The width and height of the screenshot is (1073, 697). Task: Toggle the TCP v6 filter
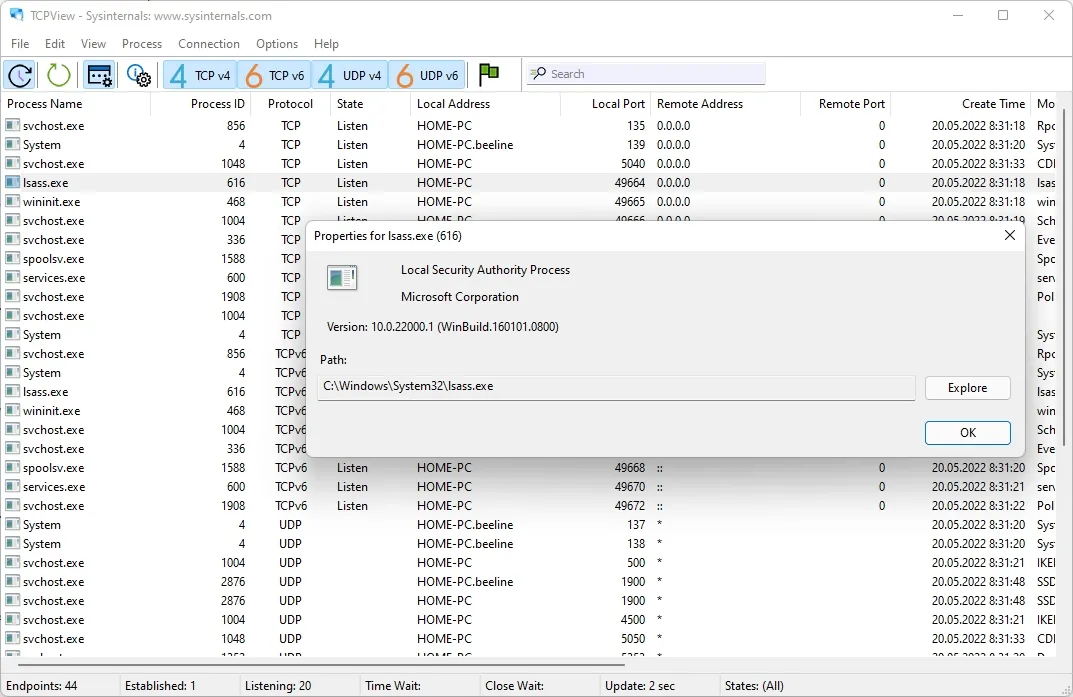pos(274,75)
